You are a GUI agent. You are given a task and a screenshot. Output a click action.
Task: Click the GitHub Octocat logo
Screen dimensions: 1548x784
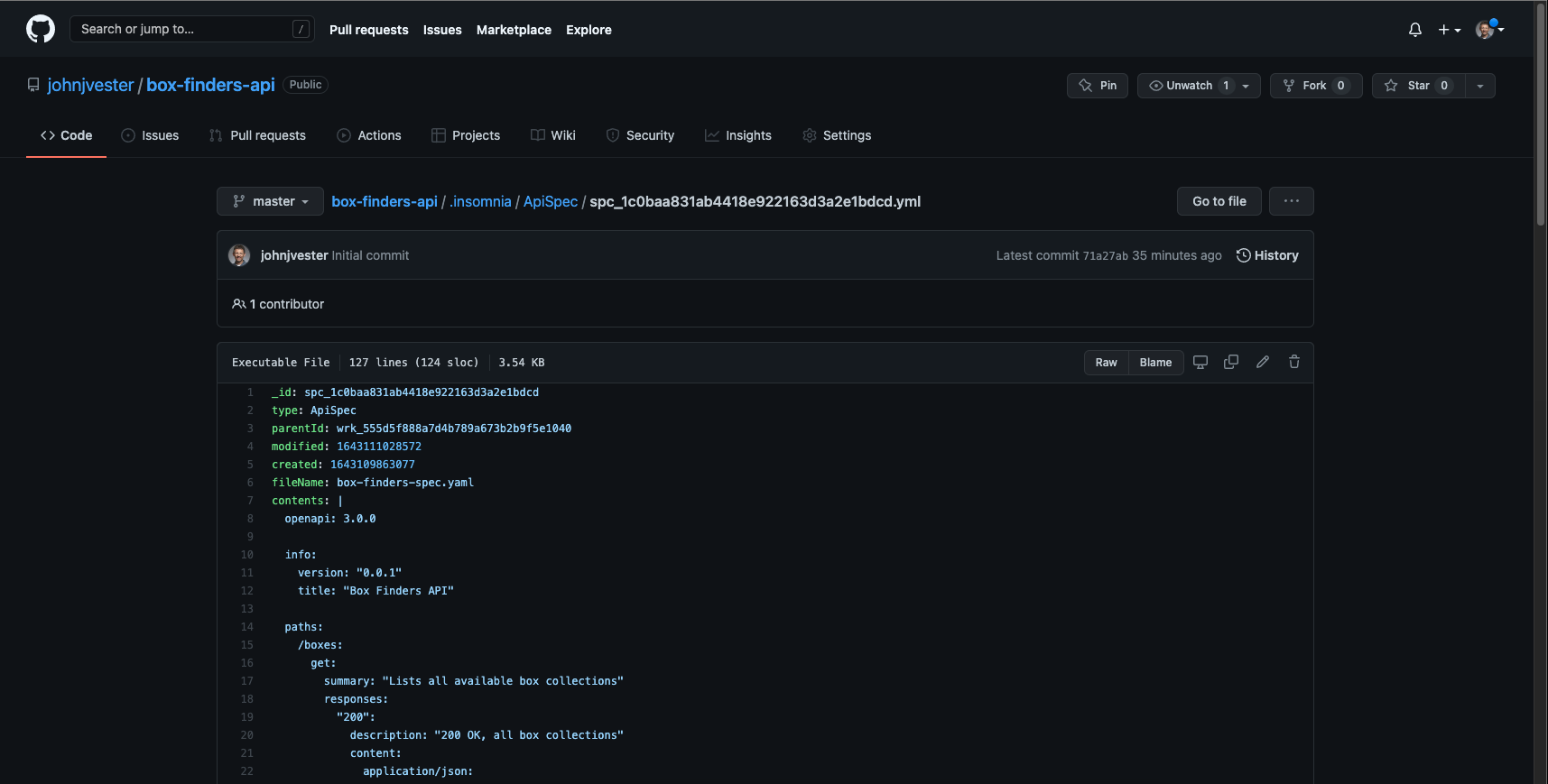click(41, 29)
